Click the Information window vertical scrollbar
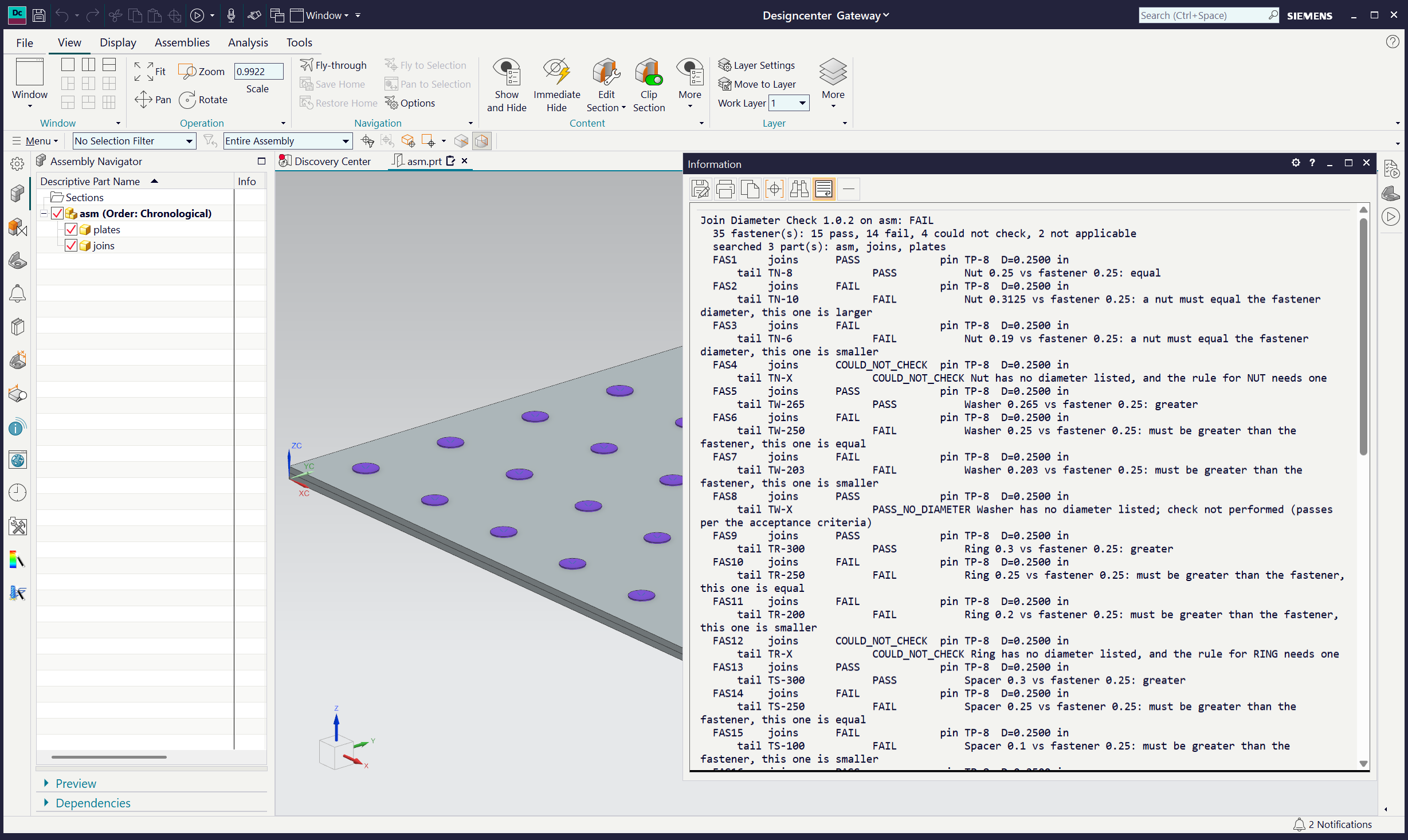Screen dimensions: 1408x840 point(1364,336)
